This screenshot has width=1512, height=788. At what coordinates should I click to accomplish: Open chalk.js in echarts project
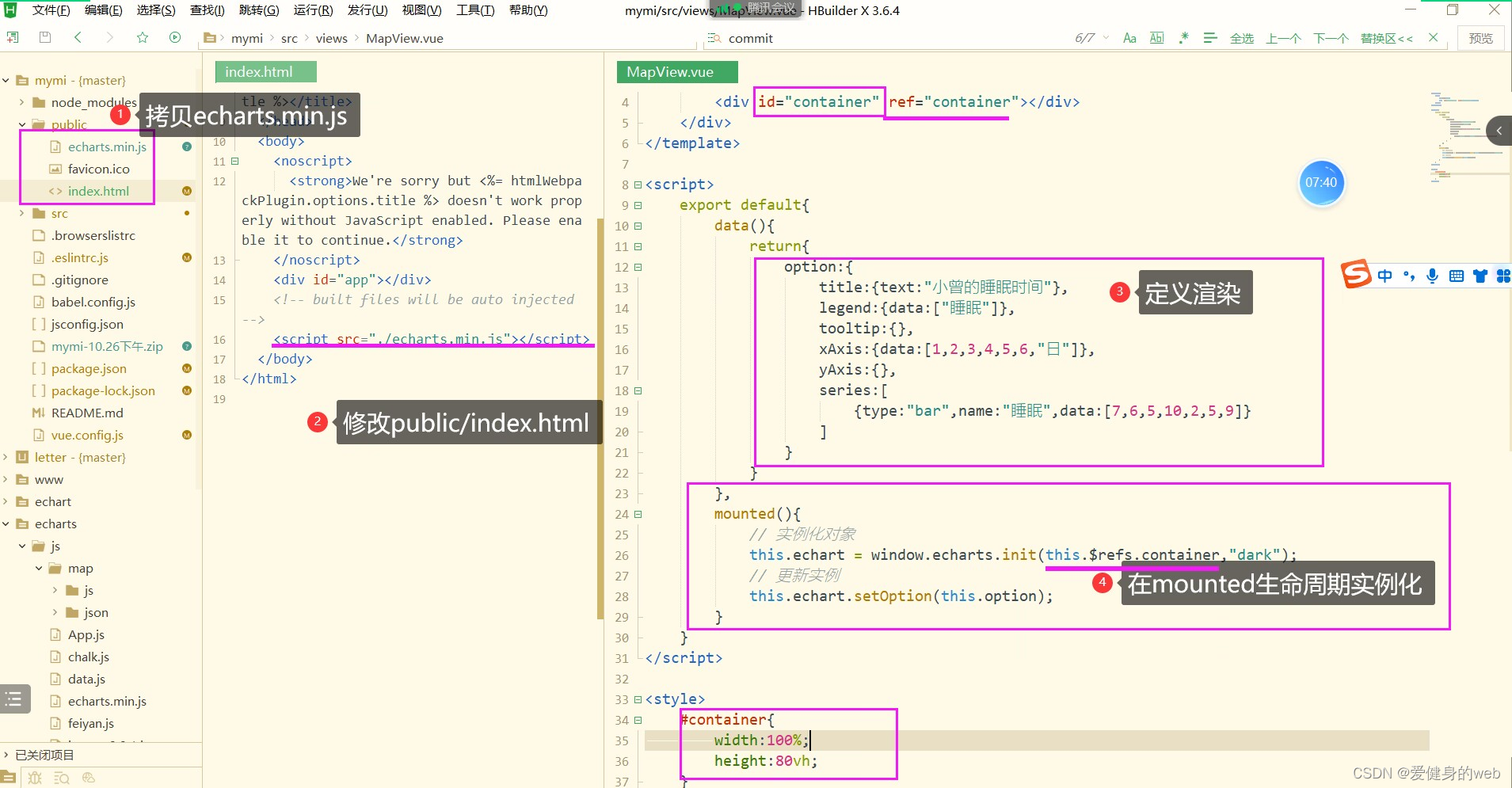pos(89,657)
